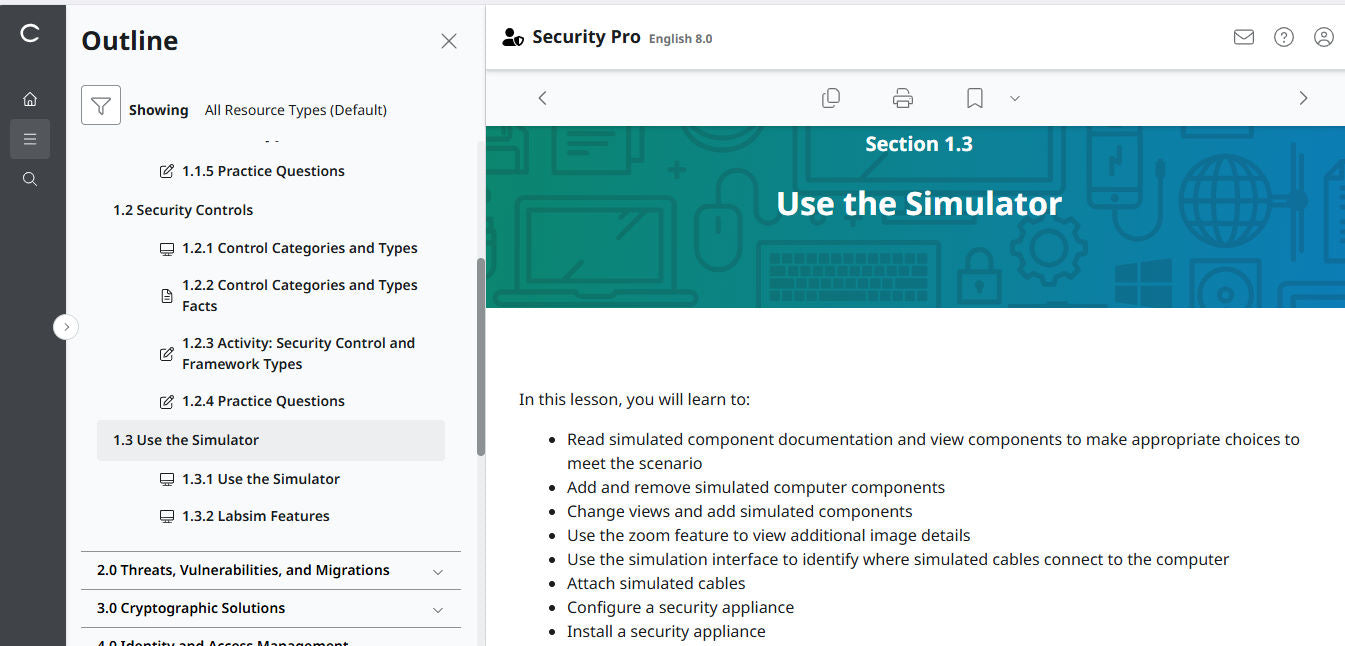This screenshot has width=1345, height=646.
Task: Close the Outline panel with the X
Action: click(448, 41)
